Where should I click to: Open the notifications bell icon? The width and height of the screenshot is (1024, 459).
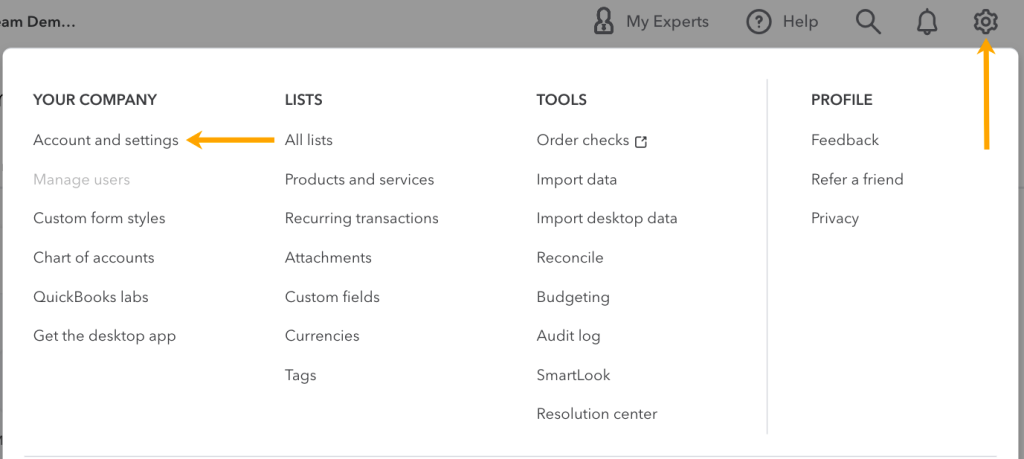click(928, 21)
